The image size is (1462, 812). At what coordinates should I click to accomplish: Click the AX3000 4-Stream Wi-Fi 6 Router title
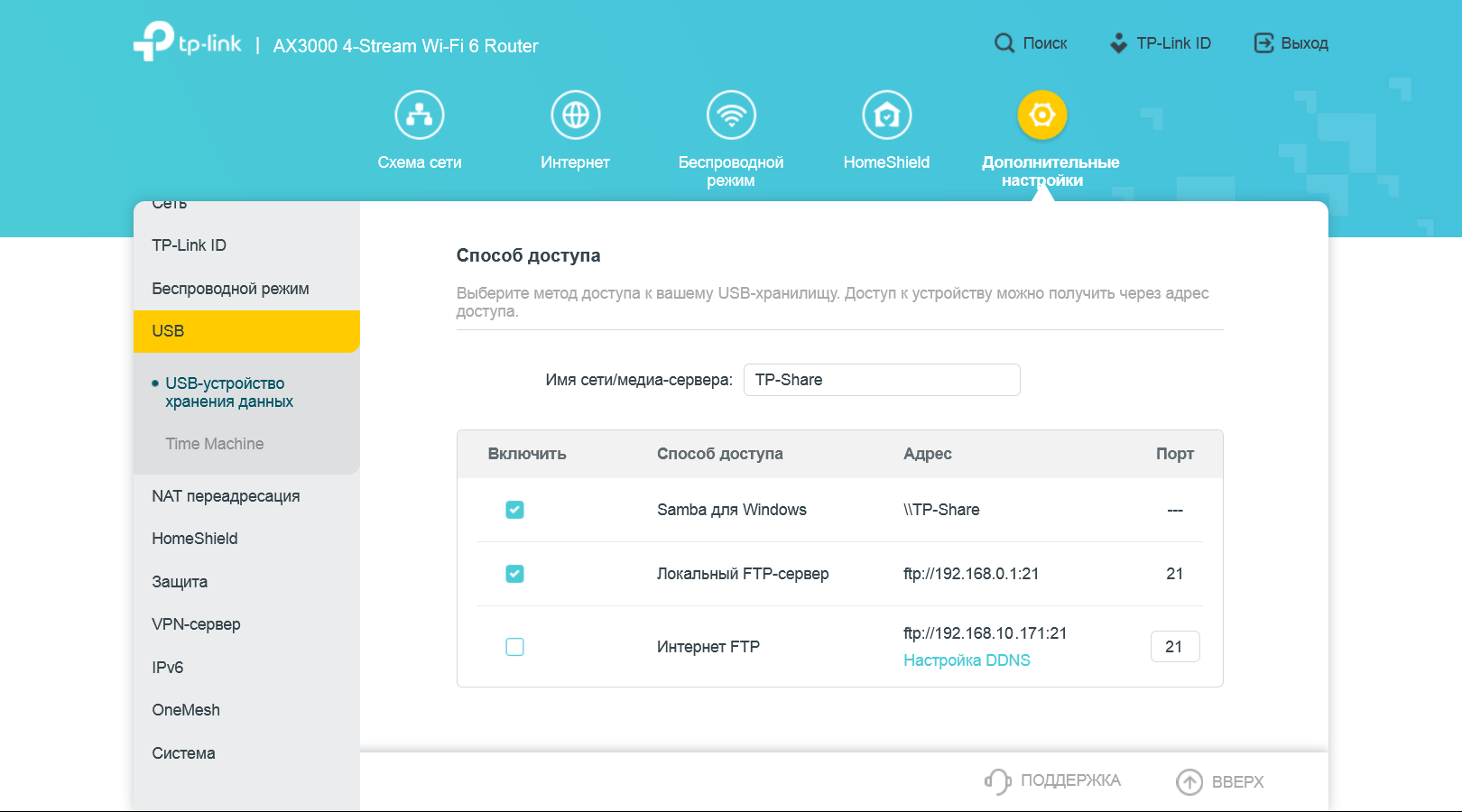pos(406,46)
